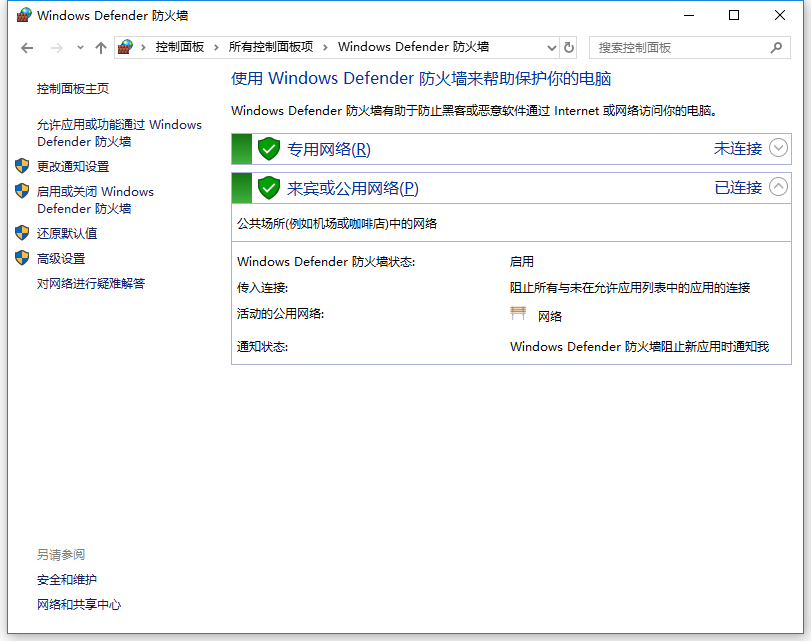811x641 pixels.
Task: Click the Forward navigation arrow
Action: coord(56,48)
